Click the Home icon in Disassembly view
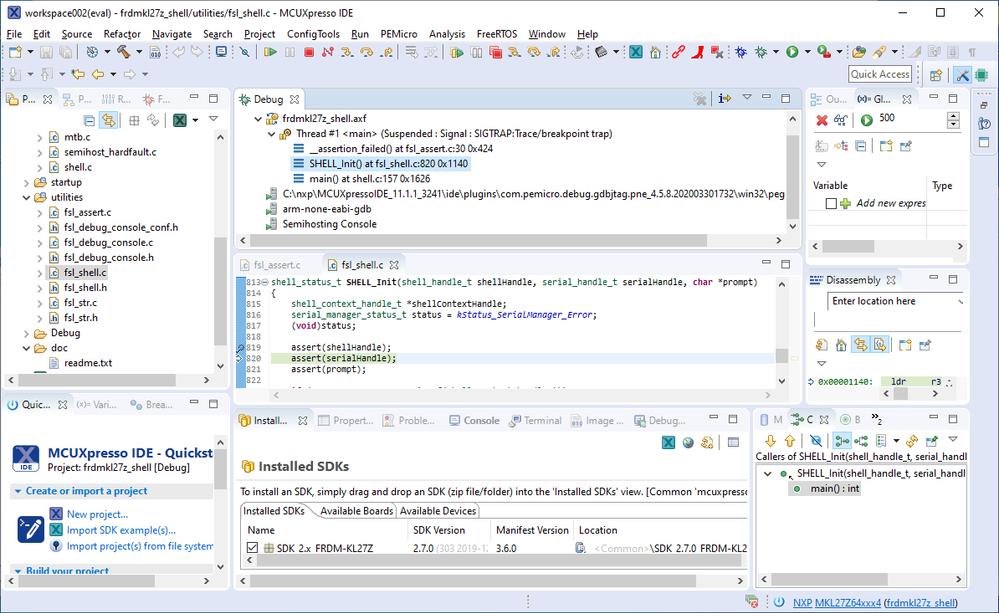This screenshot has height=613, width=999. [841, 345]
